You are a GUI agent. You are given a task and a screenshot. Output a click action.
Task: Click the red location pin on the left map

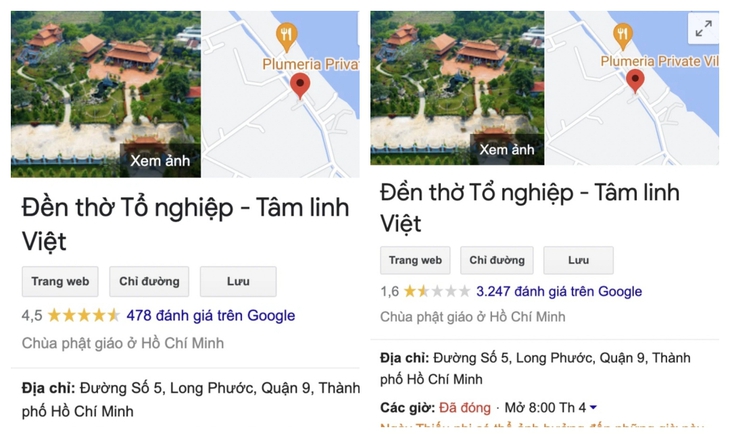point(300,86)
